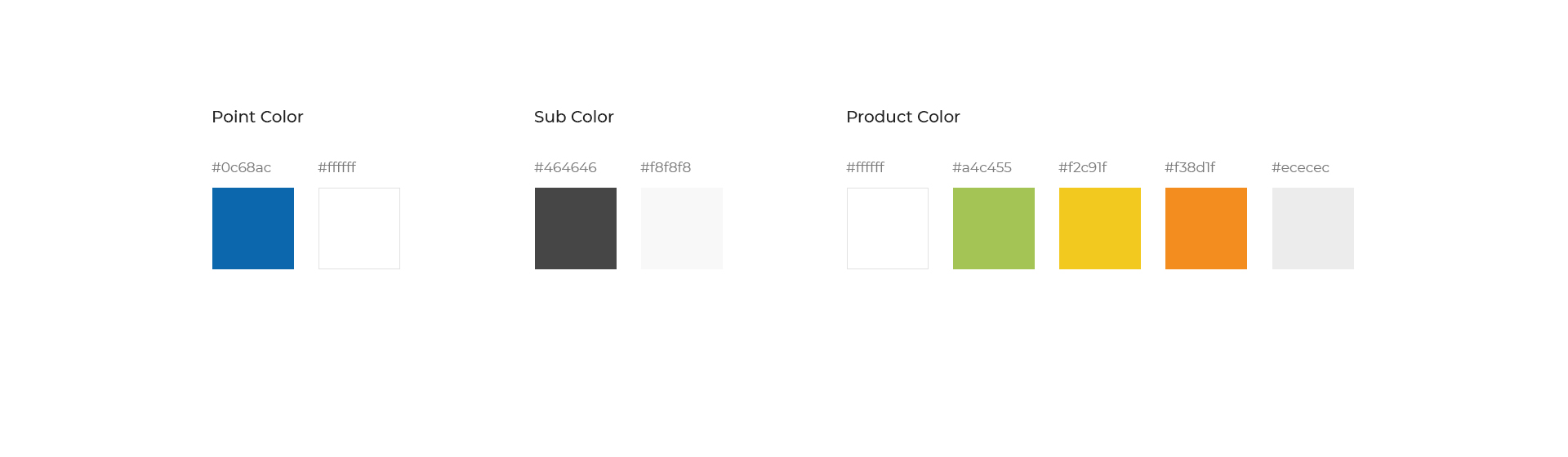Click the light gray #ececec swatch
Screen dimensions: 1568x457
[x=1313, y=228]
